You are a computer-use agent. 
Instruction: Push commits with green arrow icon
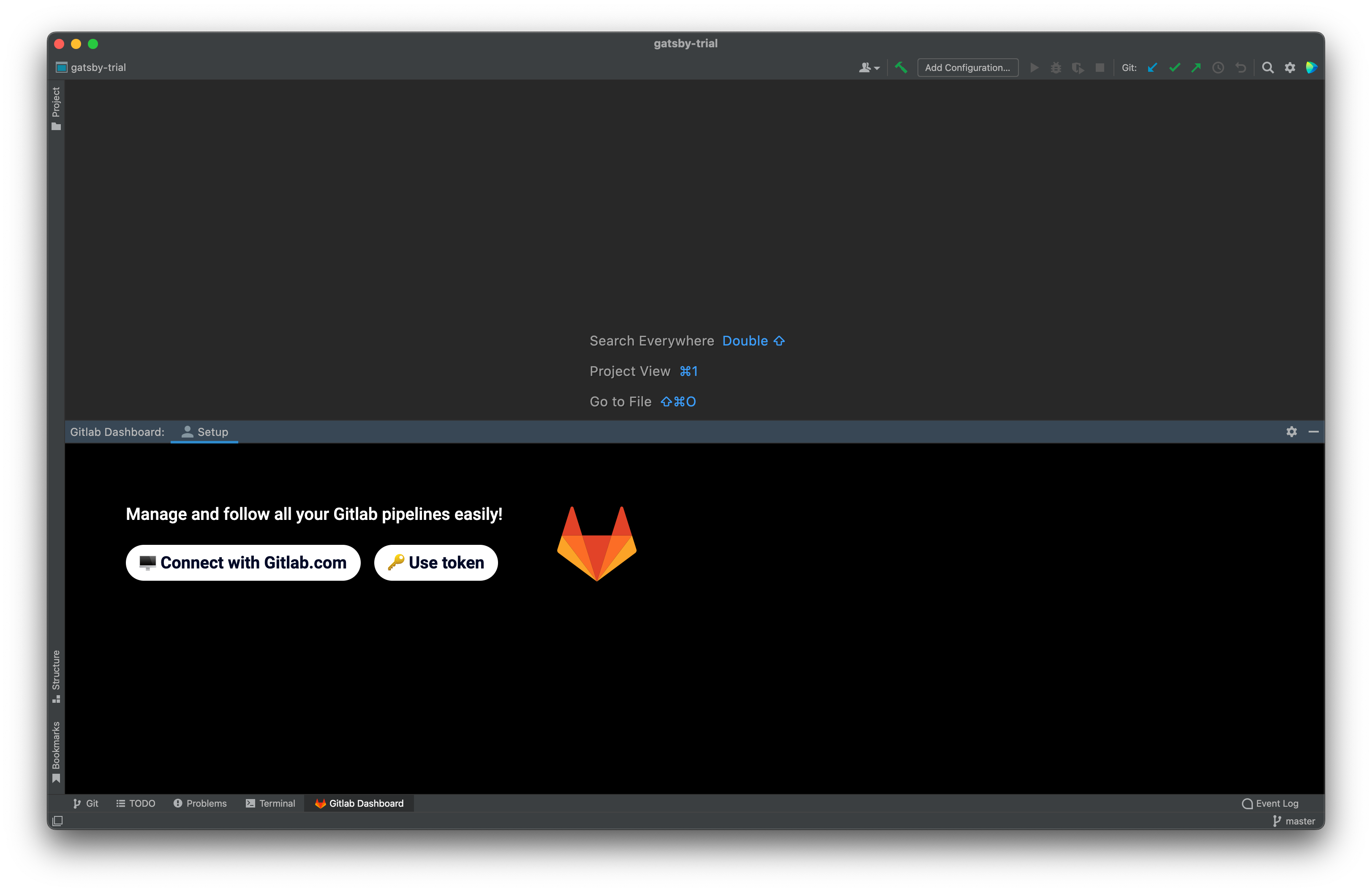click(x=1196, y=68)
